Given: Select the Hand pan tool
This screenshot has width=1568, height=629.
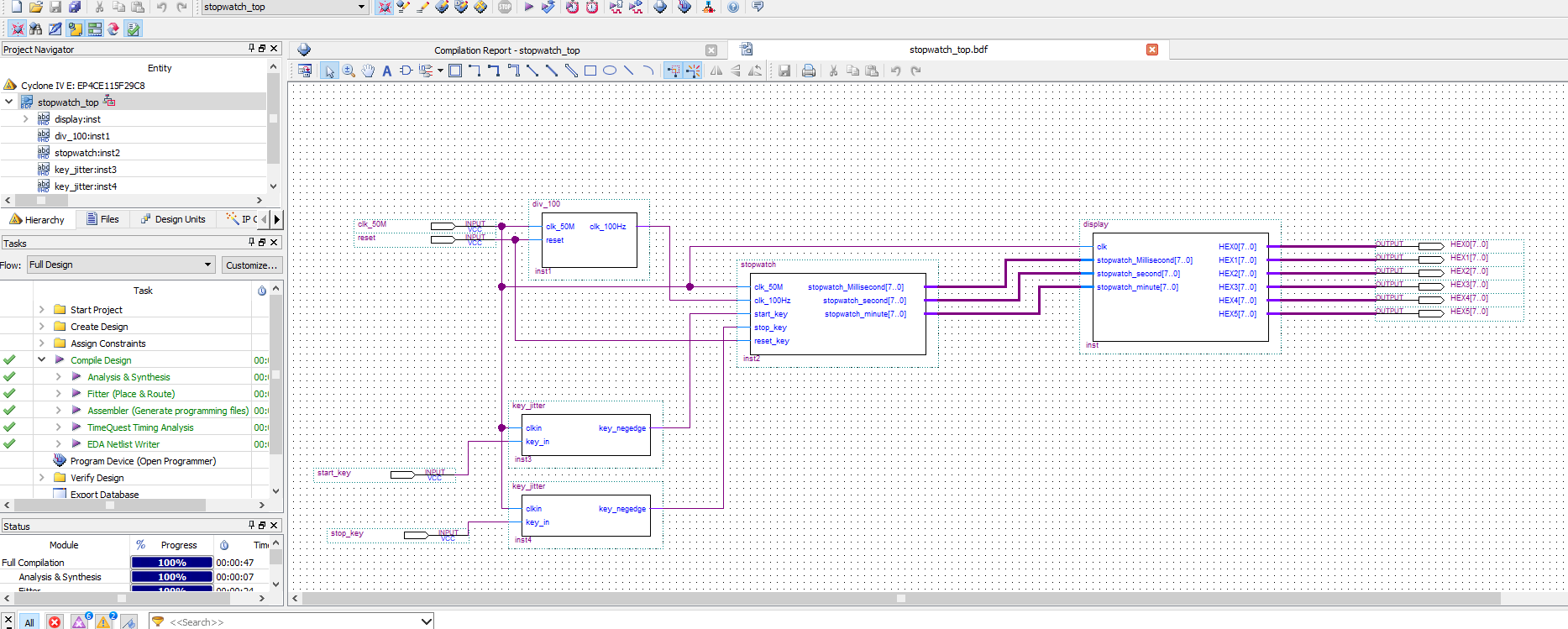Looking at the screenshot, I should pyautogui.click(x=368, y=71).
